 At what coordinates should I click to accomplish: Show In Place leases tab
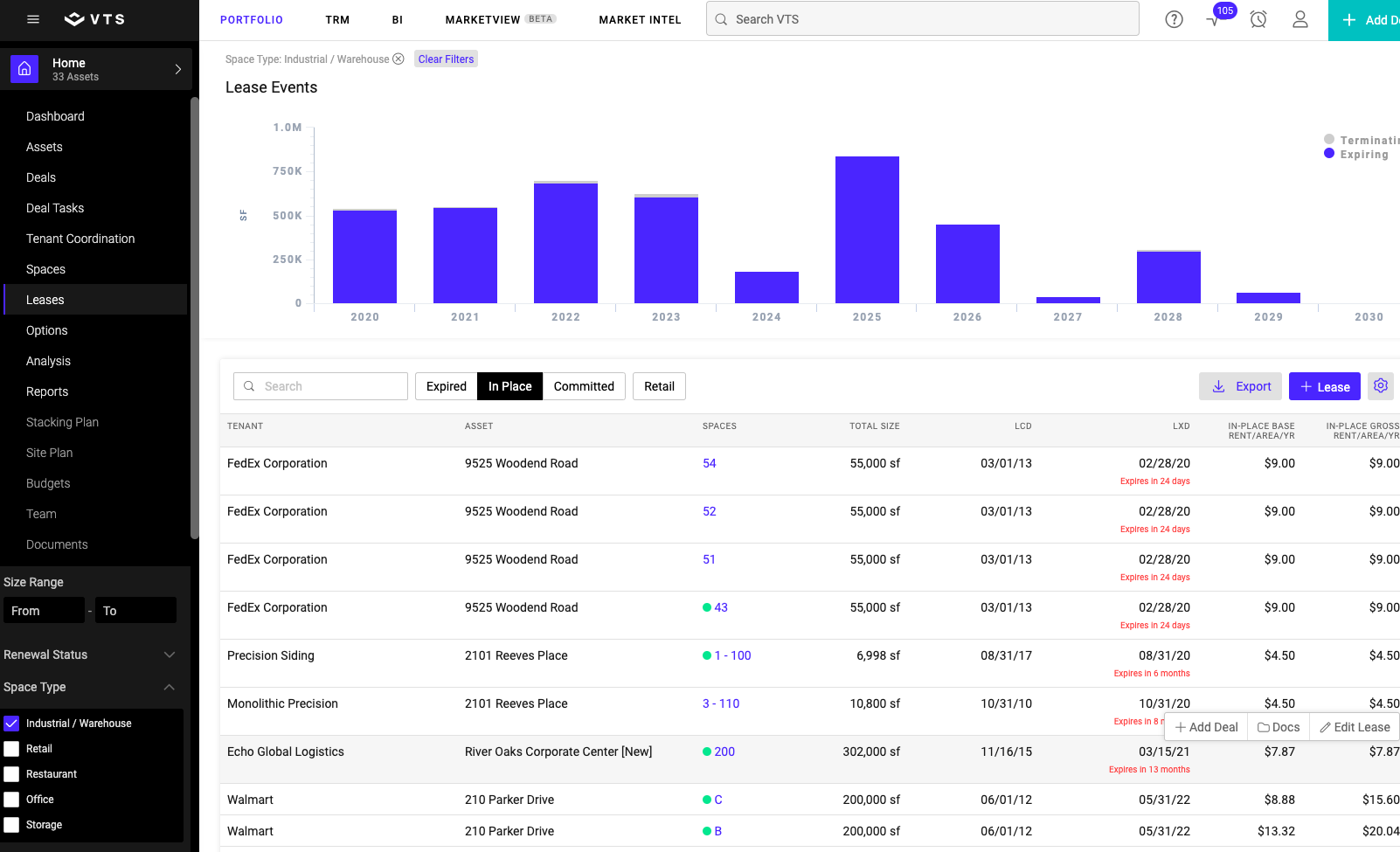pos(510,386)
